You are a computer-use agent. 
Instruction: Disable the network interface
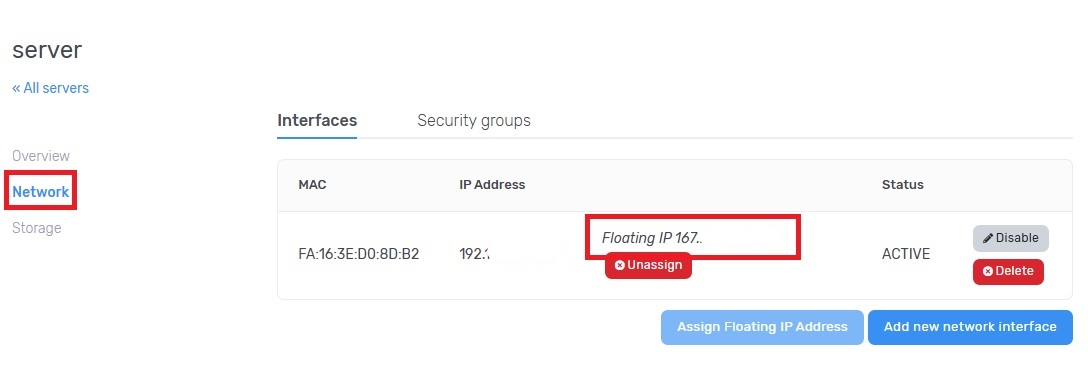pyautogui.click(x=1010, y=238)
